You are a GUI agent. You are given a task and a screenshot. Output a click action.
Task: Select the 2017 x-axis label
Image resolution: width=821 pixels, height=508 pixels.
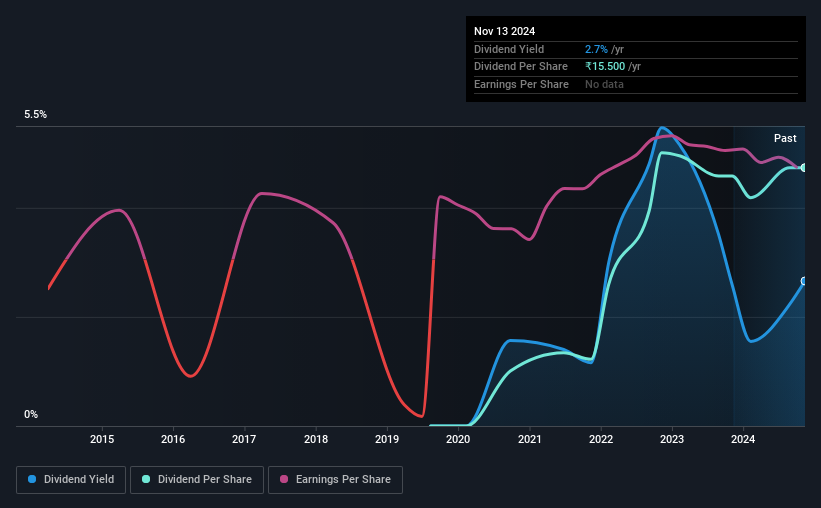244,439
